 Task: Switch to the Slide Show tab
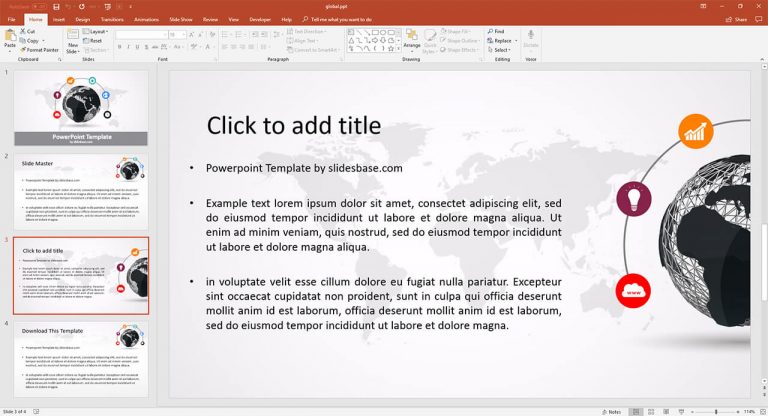pyautogui.click(x=181, y=19)
